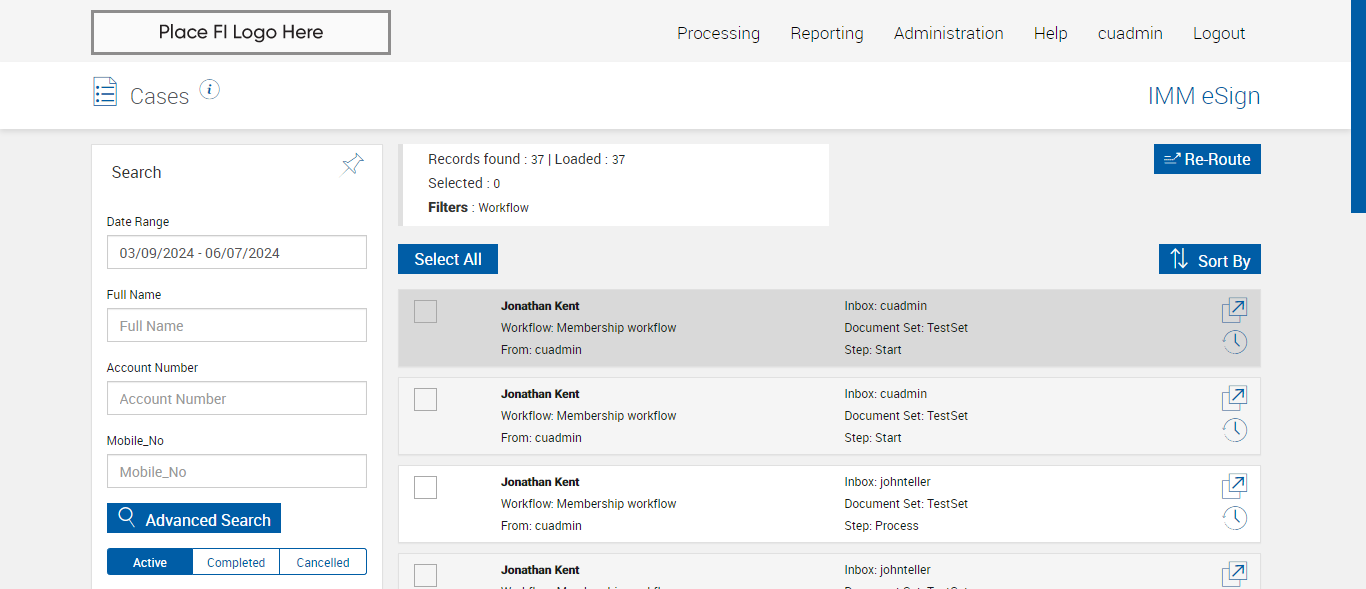
Task: Open first Jonathan Kent case via open icon
Action: tap(1234, 310)
